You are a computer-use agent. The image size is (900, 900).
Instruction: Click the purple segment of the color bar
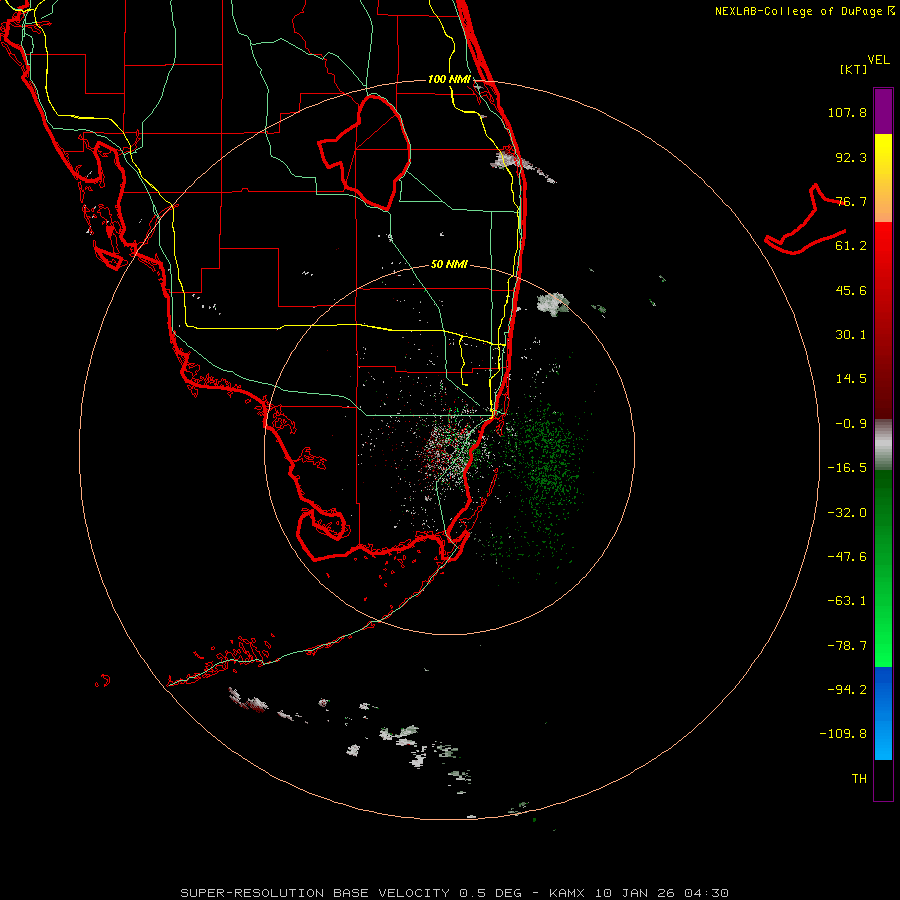click(x=883, y=111)
